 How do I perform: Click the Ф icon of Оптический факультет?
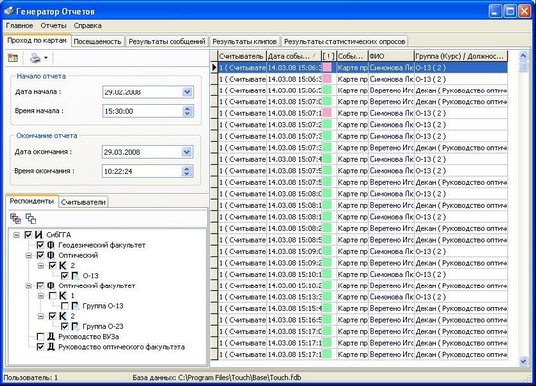tap(51, 285)
